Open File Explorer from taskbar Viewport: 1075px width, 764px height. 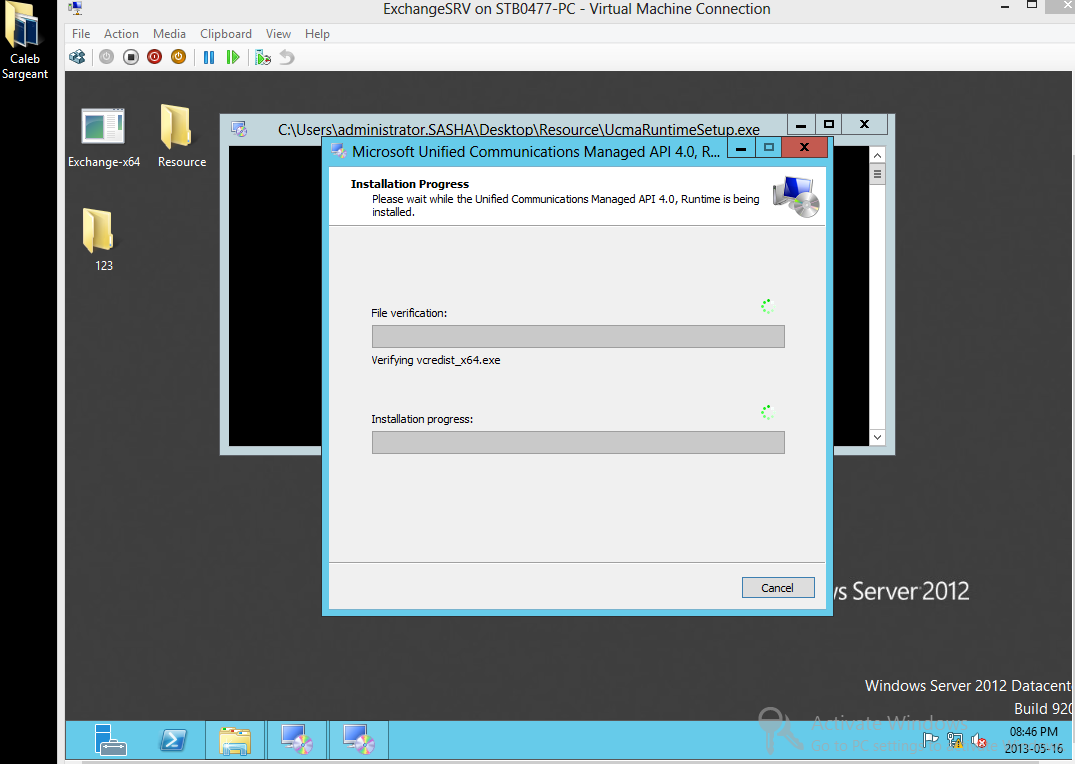(x=234, y=740)
